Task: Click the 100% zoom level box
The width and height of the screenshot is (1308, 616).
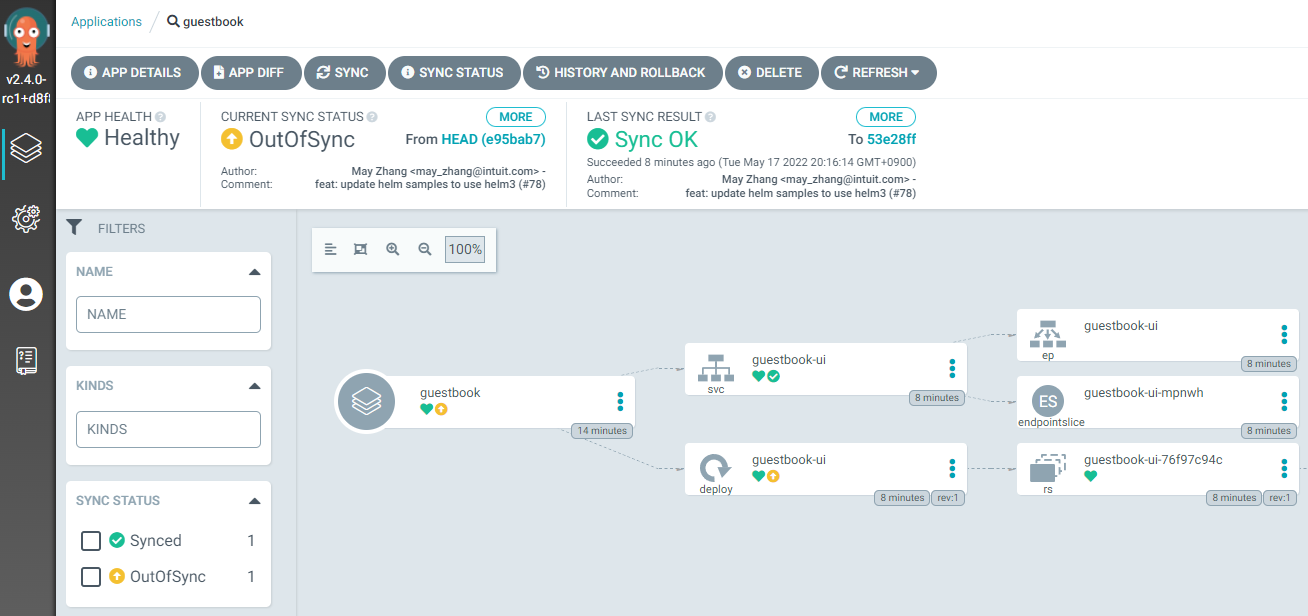Action: (465, 249)
